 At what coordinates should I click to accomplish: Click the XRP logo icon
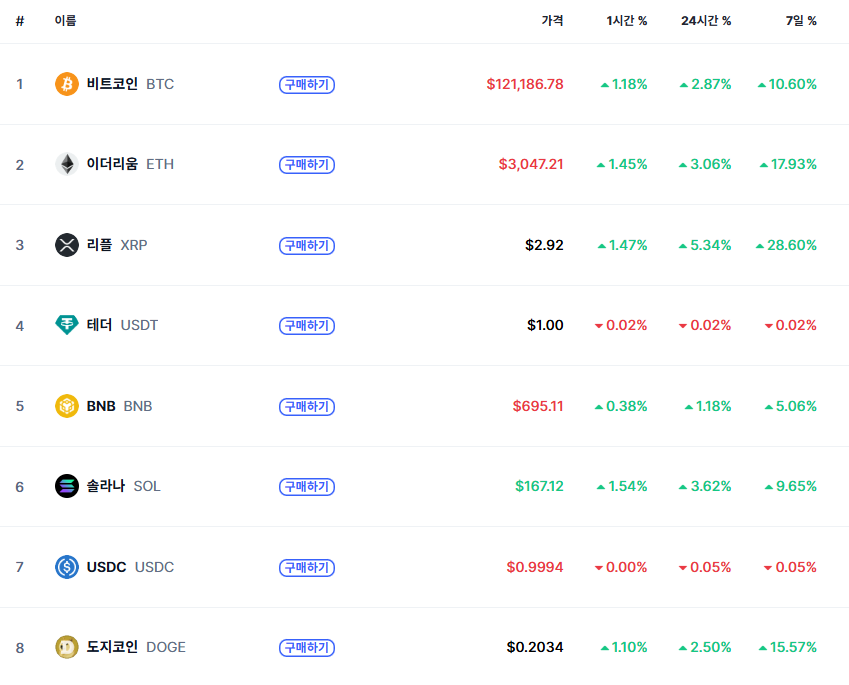66,245
